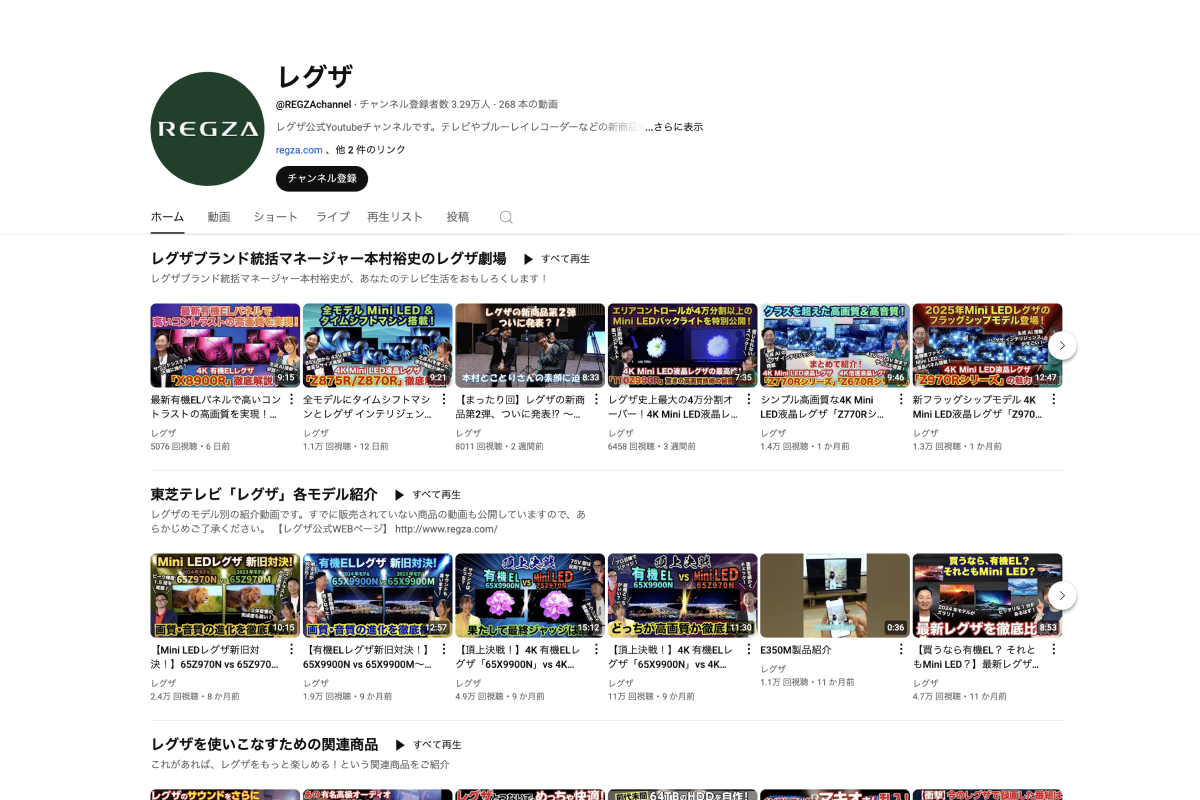The width and height of the screenshot is (1200, 800).
Task: Open video title 新フラッグシップモデル 4K Mini LED
Action: (977, 407)
